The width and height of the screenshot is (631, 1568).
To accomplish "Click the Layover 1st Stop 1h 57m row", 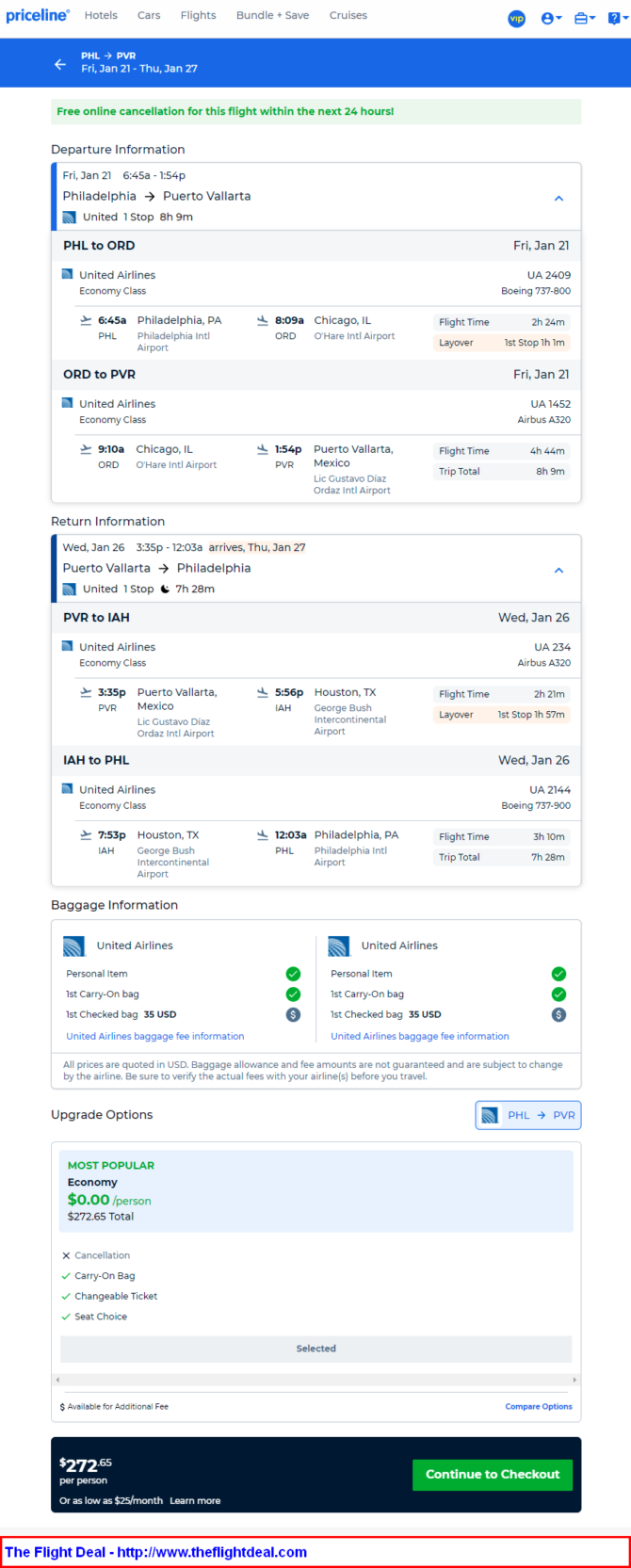I will 502,715.
